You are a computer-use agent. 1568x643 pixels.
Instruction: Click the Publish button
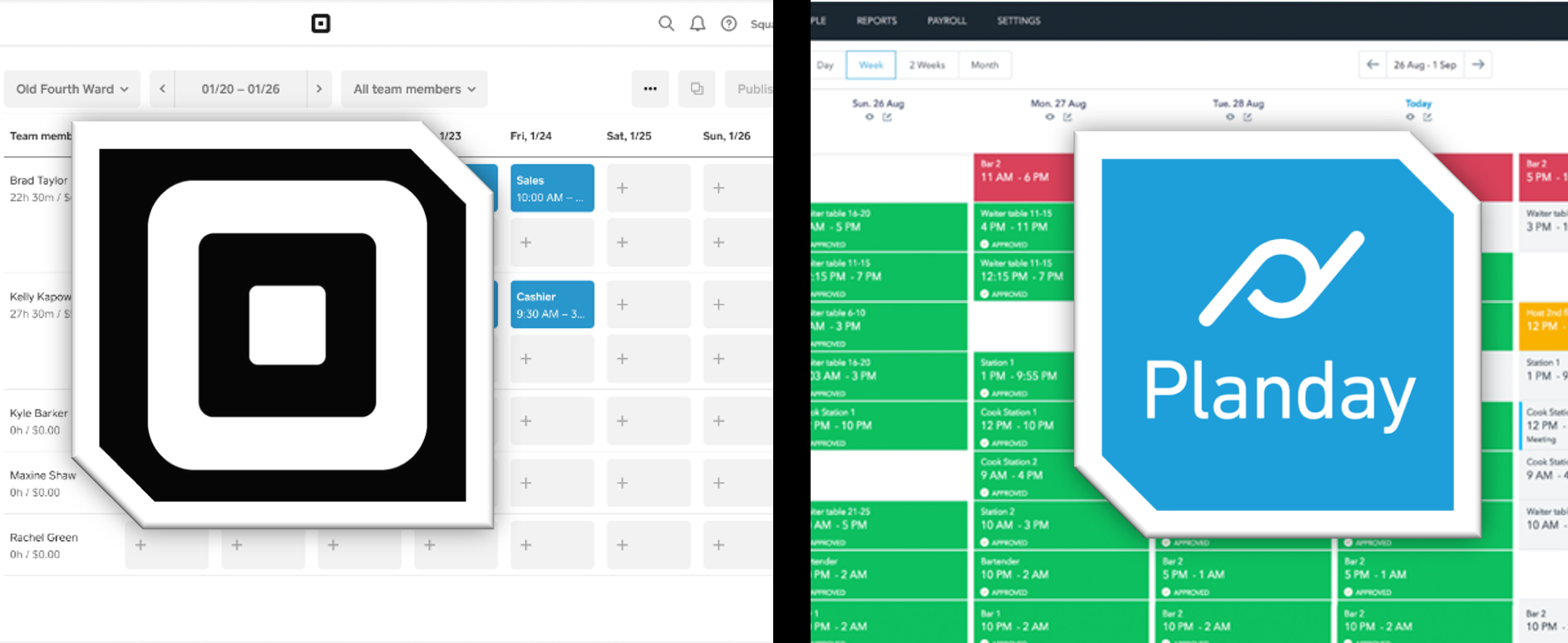click(x=750, y=89)
